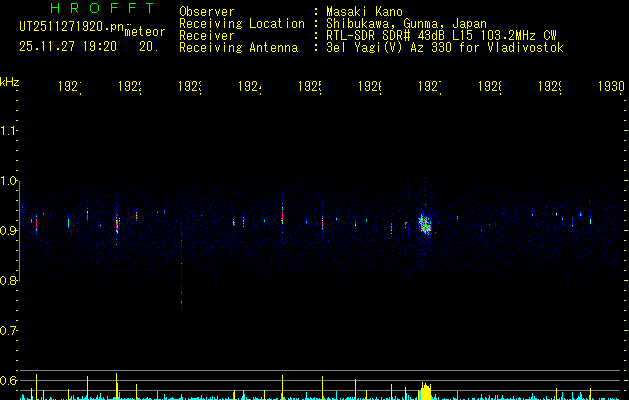
Task: Click the wide yellow intensity block in bottom graph
Action: coord(426,392)
